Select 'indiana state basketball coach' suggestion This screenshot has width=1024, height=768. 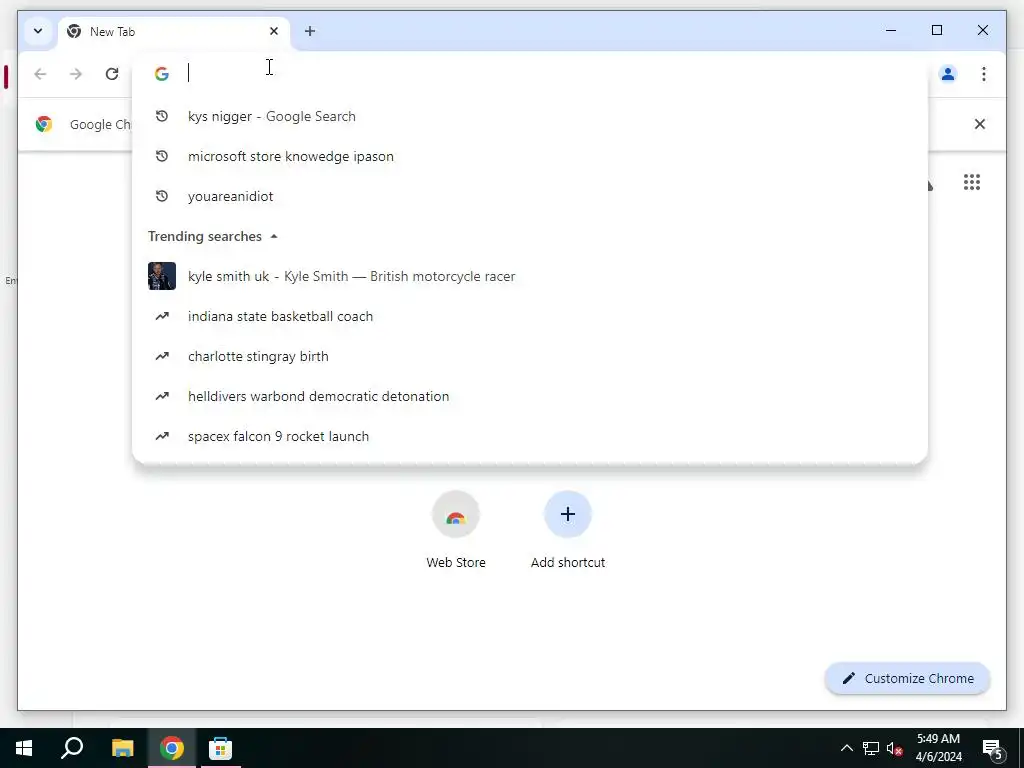(x=530, y=316)
